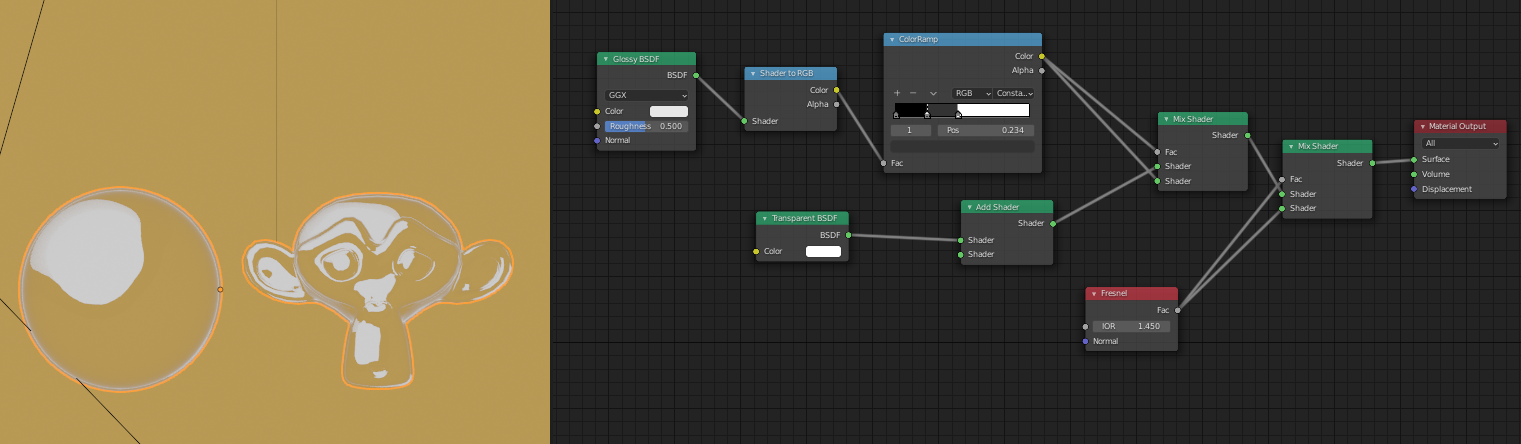1521x444 pixels.
Task: Click the Shader to RGB Color output socket
Action: (837, 90)
